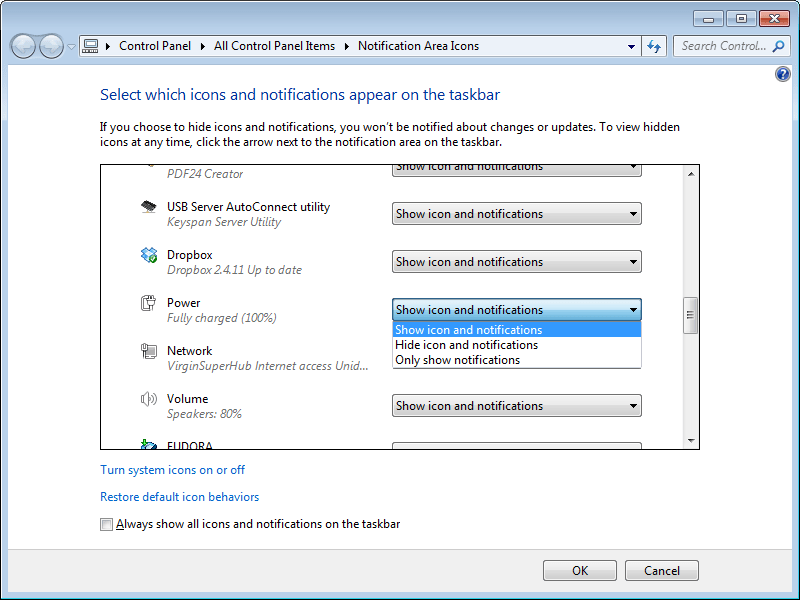Image resolution: width=800 pixels, height=600 pixels.
Task: Go to Control Panel breadcrumb
Action: (x=155, y=46)
